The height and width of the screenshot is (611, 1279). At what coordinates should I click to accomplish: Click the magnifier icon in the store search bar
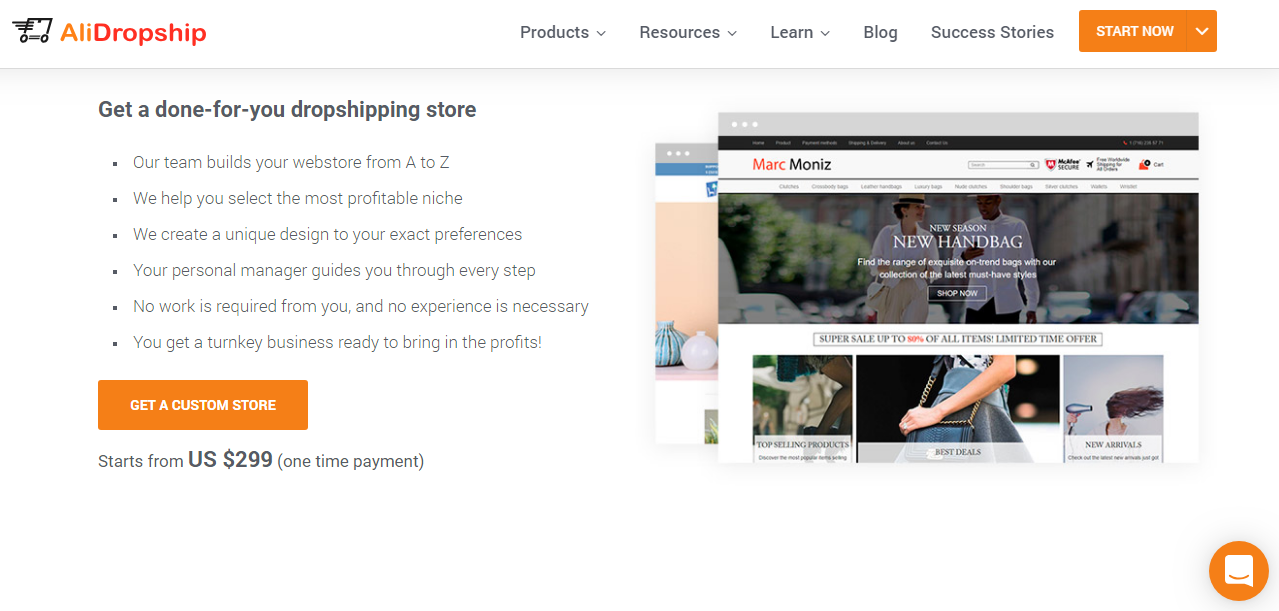1032,165
